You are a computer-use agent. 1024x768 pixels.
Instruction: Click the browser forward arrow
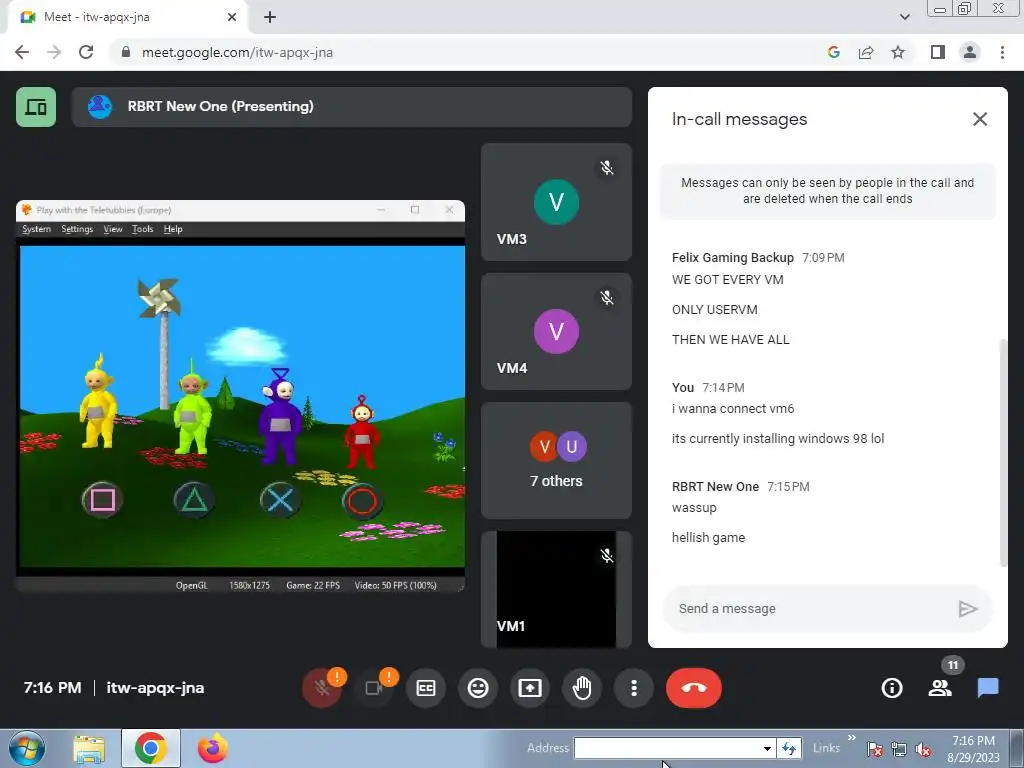54,52
